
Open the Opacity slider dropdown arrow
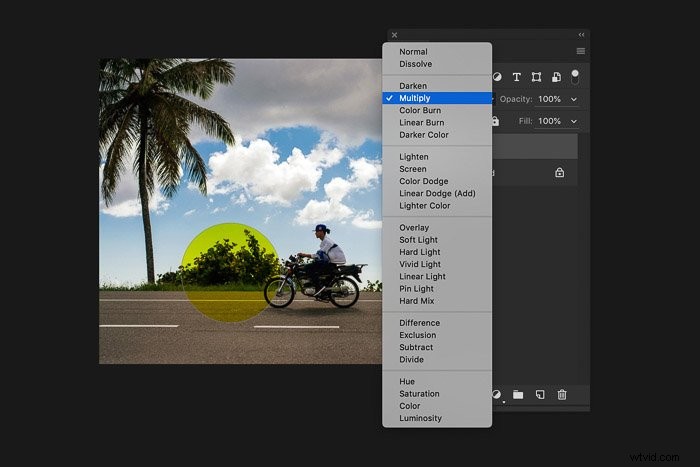(x=574, y=99)
